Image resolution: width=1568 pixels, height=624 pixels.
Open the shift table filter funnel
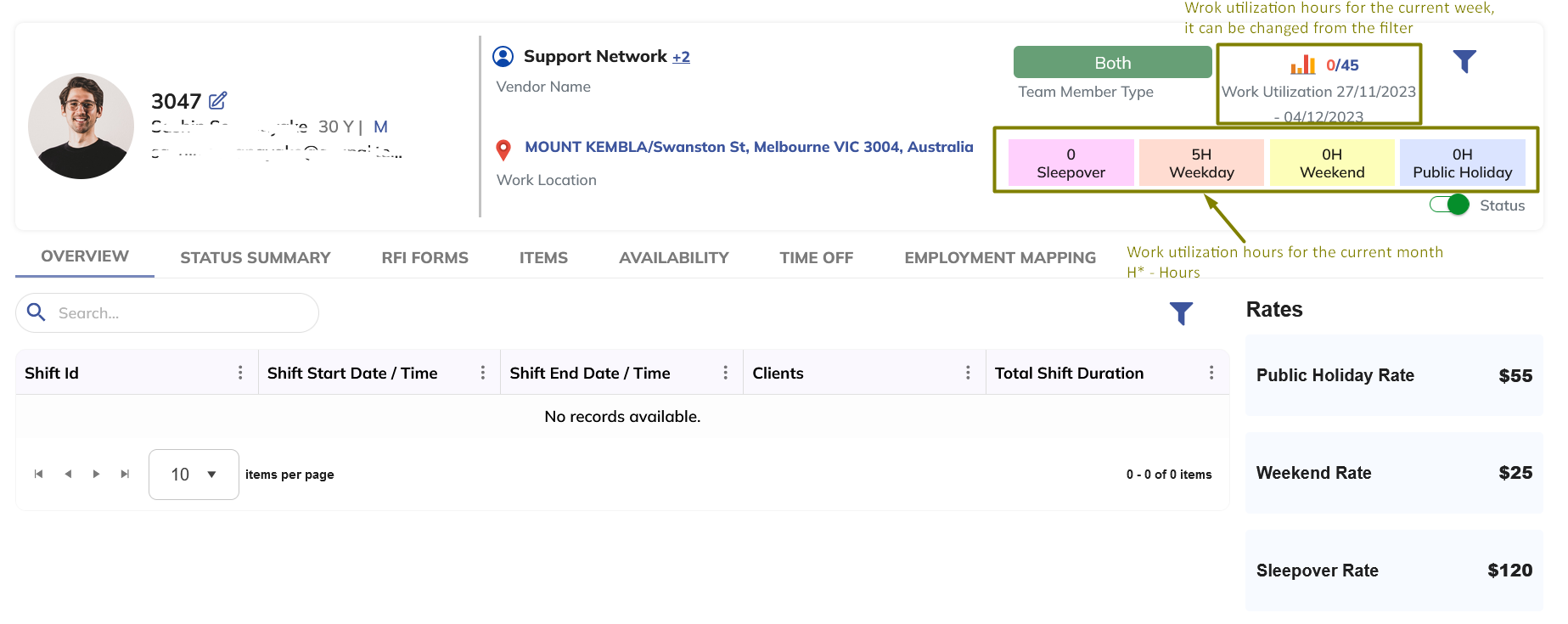[1181, 313]
